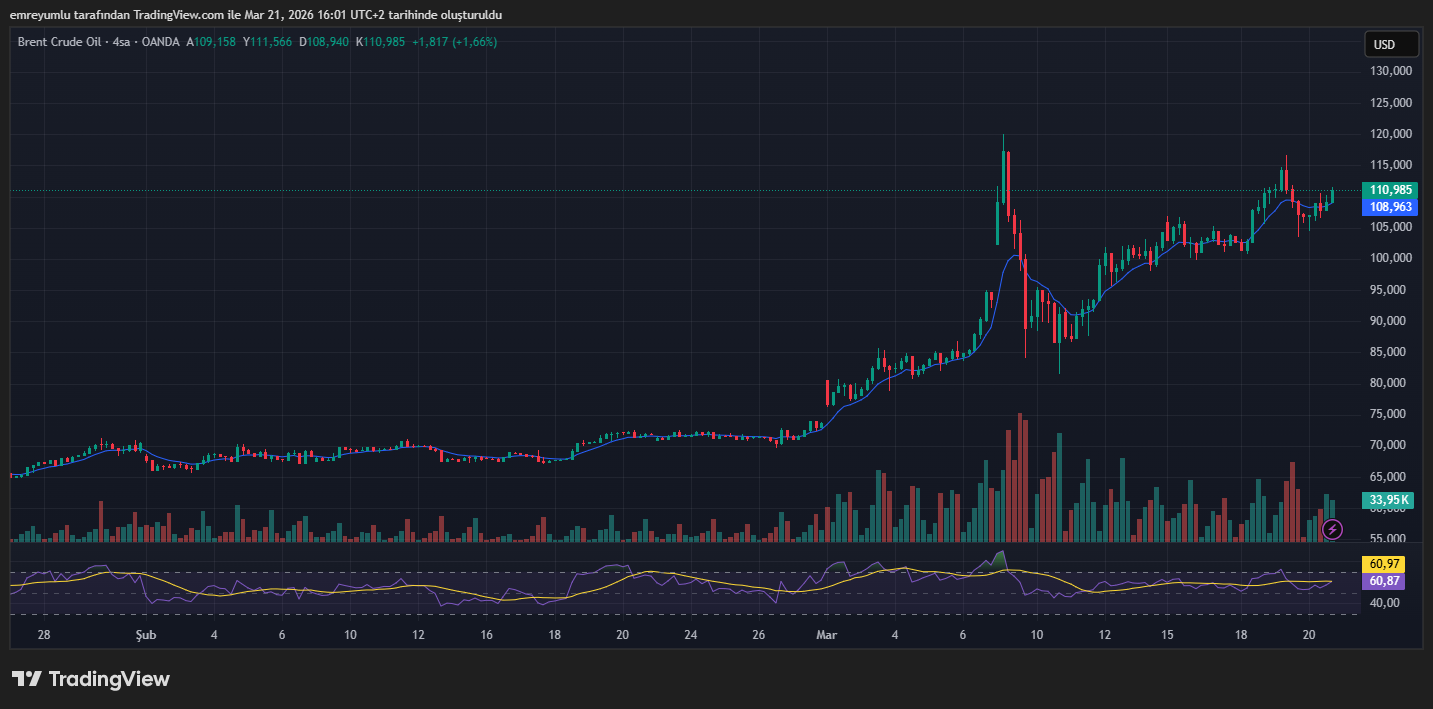The height and width of the screenshot is (709, 1433).
Task: Click the 100,000 price scale level
Action: click(1390, 258)
